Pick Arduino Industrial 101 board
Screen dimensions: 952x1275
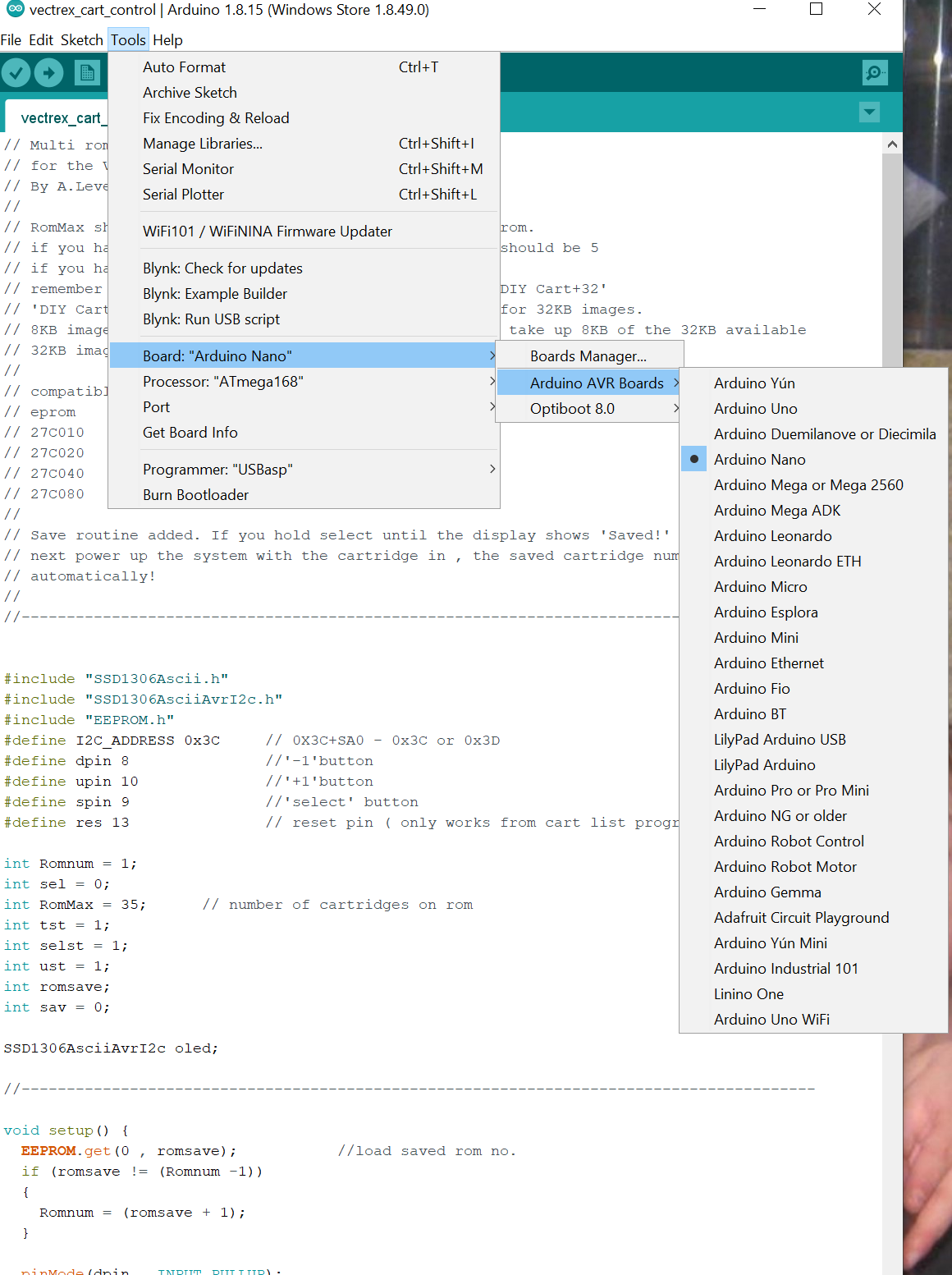814,969
